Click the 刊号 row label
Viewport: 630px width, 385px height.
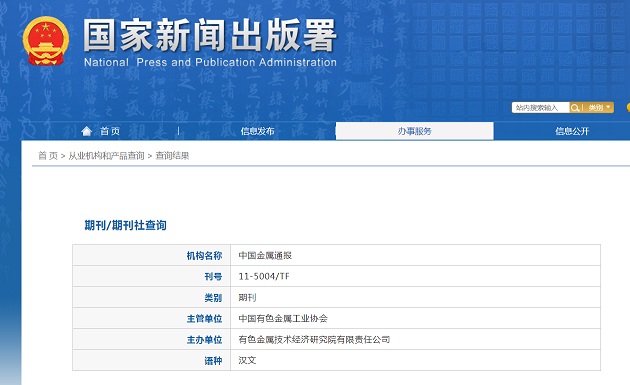pyautogui.click(x=213, y=276)
